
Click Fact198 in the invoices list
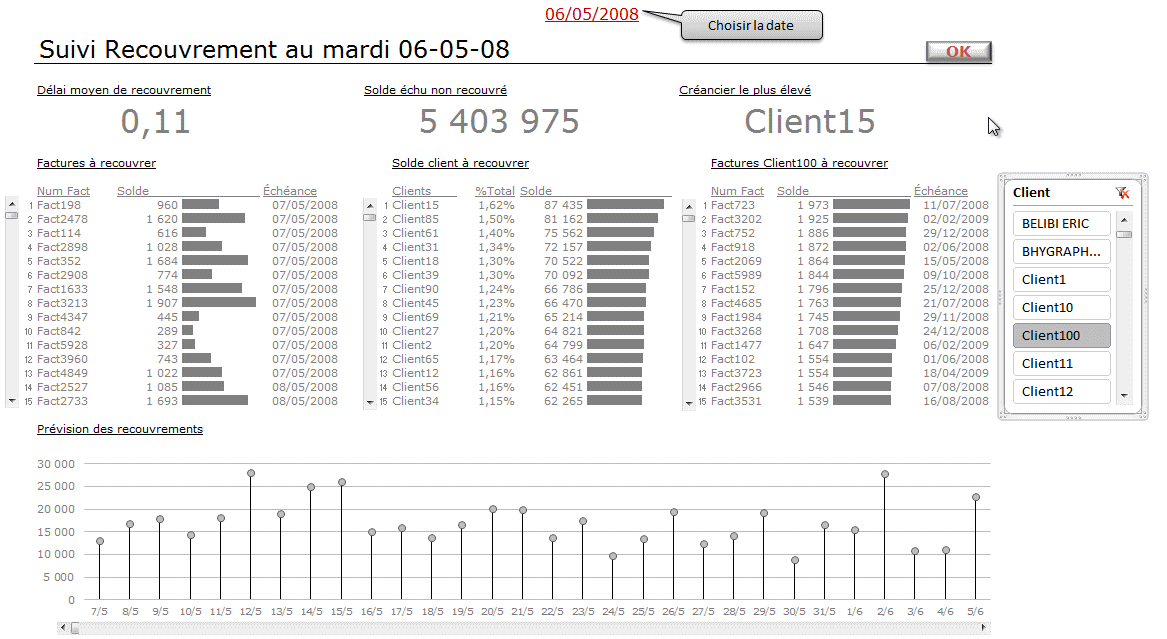[59, 205]
